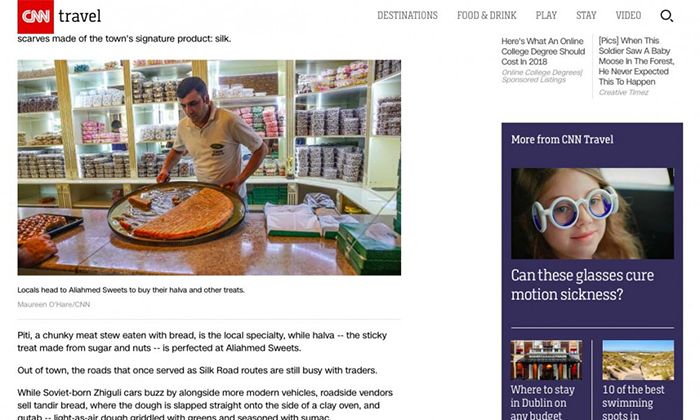Open 'Where to stay in Dublin' article

(542, 402)
